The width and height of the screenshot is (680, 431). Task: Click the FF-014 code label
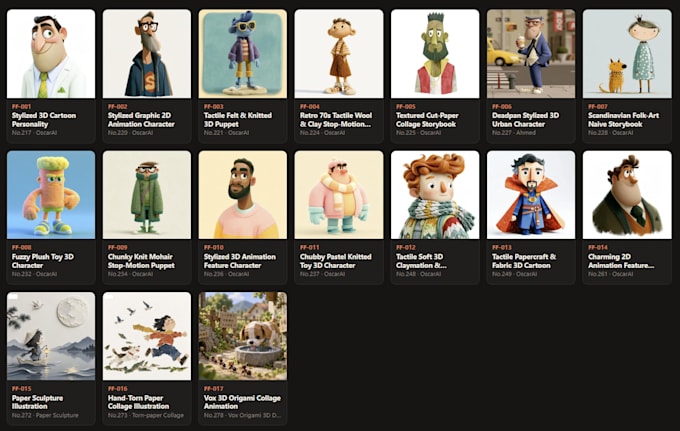598,248
